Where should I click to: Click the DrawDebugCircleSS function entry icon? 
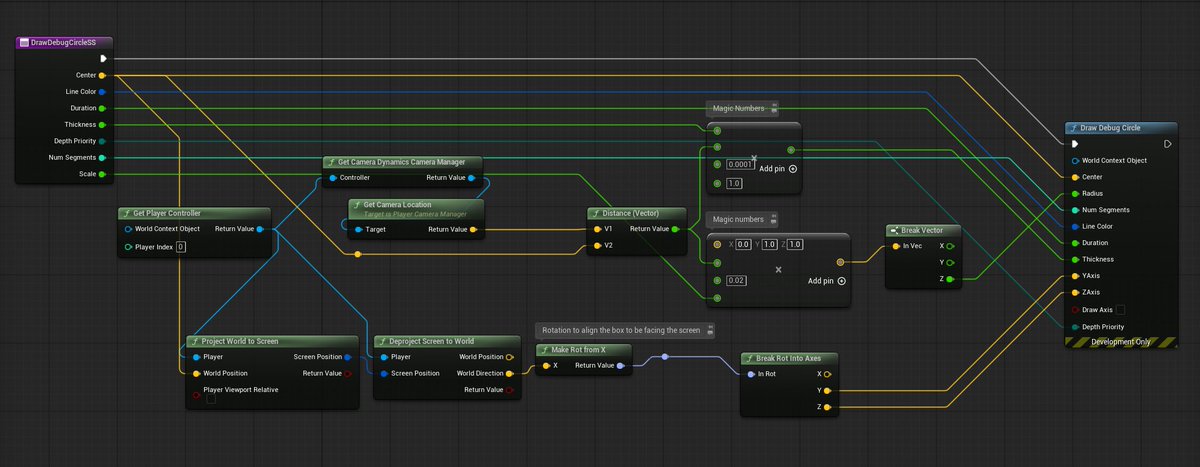click(x=24, y=42)
